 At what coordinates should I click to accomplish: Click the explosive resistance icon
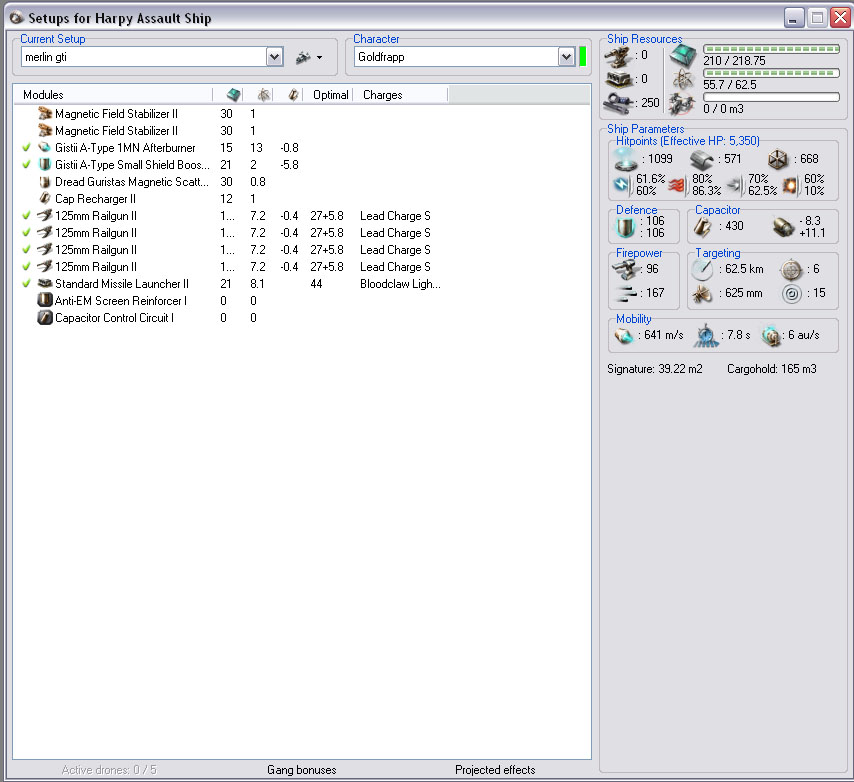click(790, 185)
